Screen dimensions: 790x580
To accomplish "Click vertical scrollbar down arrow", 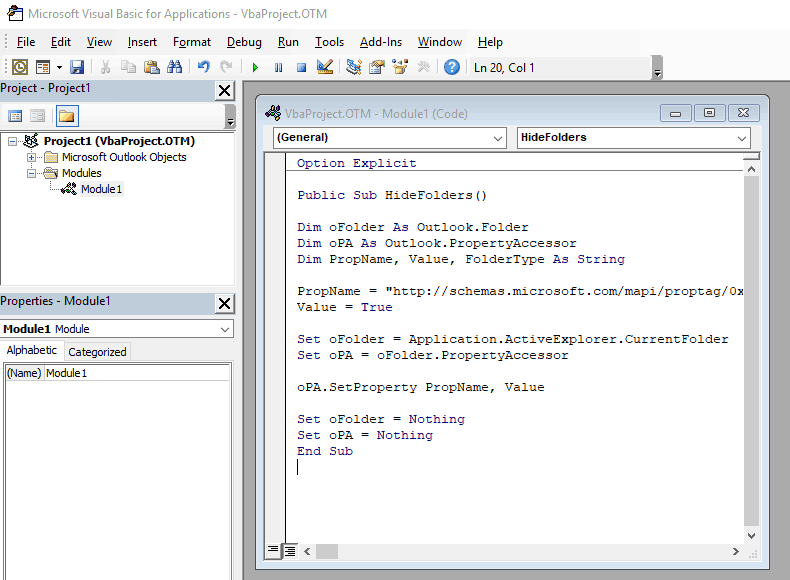I will (751, 536).
